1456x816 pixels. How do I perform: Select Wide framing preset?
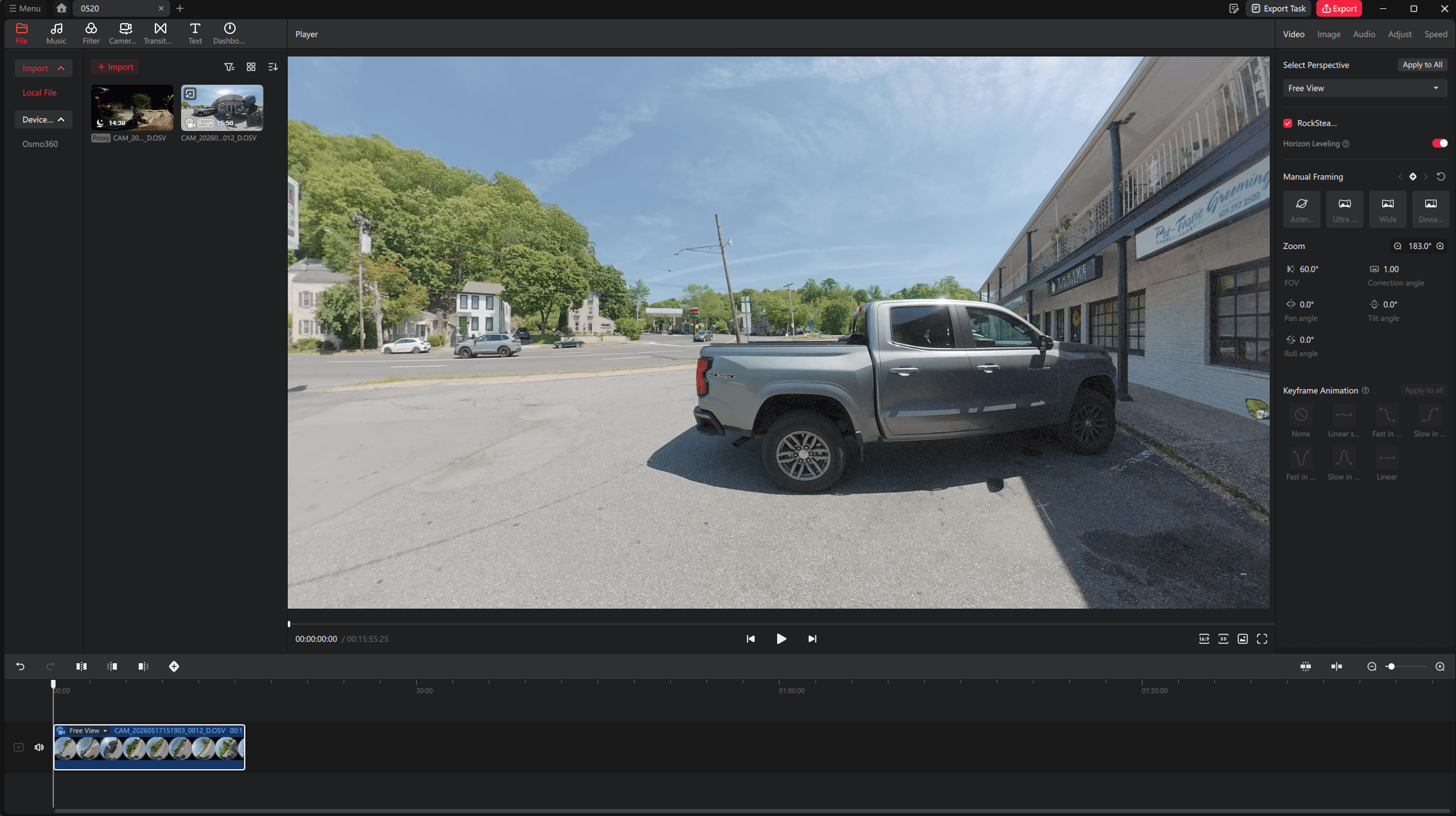[x=1388, y=209]
